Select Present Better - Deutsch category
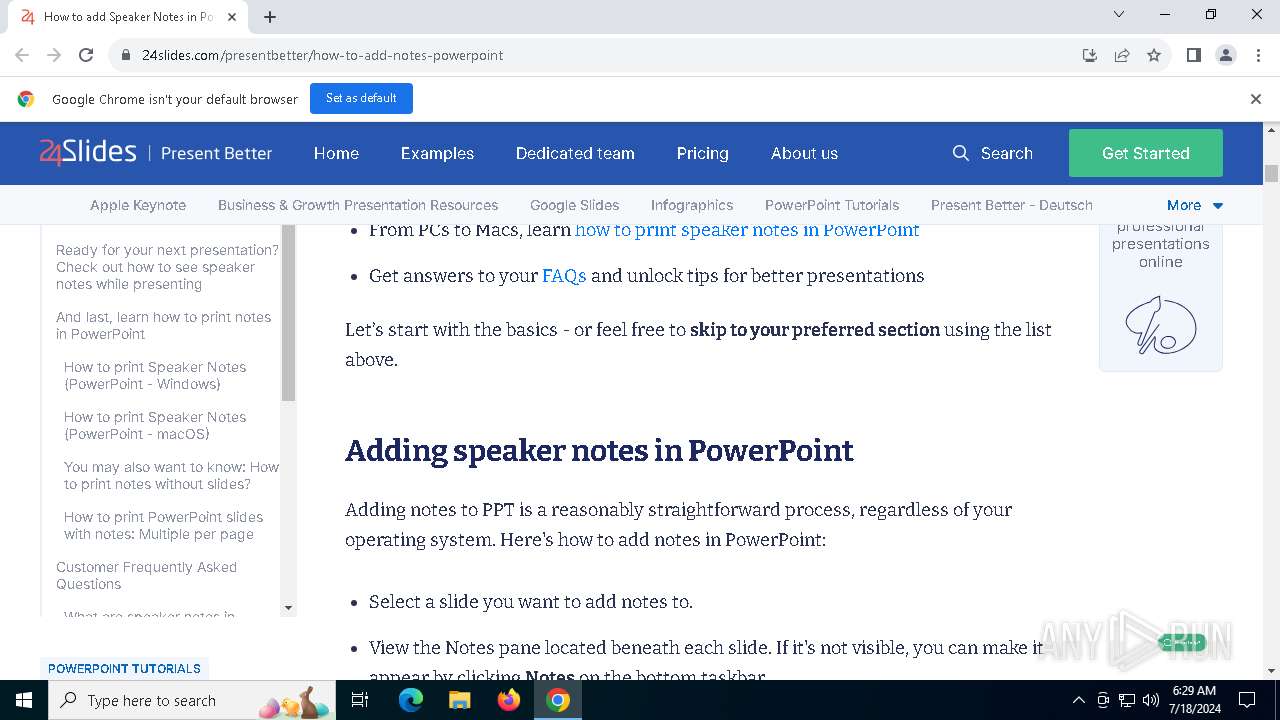The width and height of the screenshot is (1280, 720). pos(1012,205)
